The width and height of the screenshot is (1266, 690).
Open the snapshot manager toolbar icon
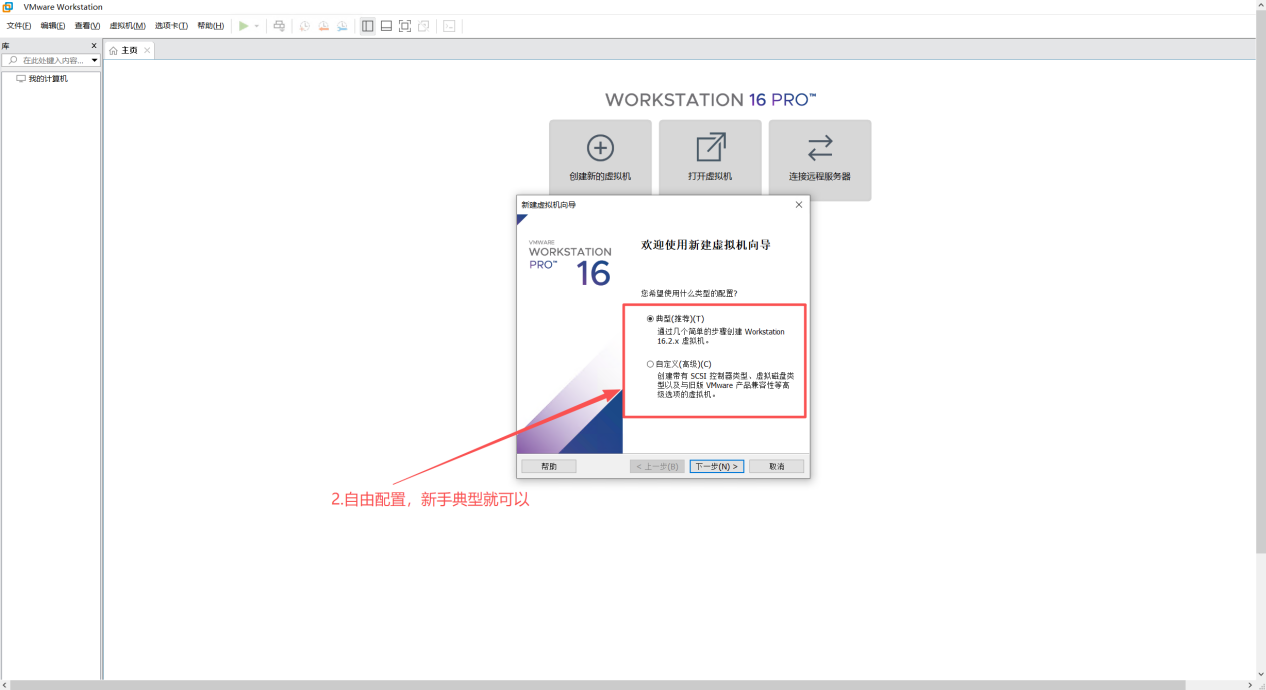click(342, 26)
